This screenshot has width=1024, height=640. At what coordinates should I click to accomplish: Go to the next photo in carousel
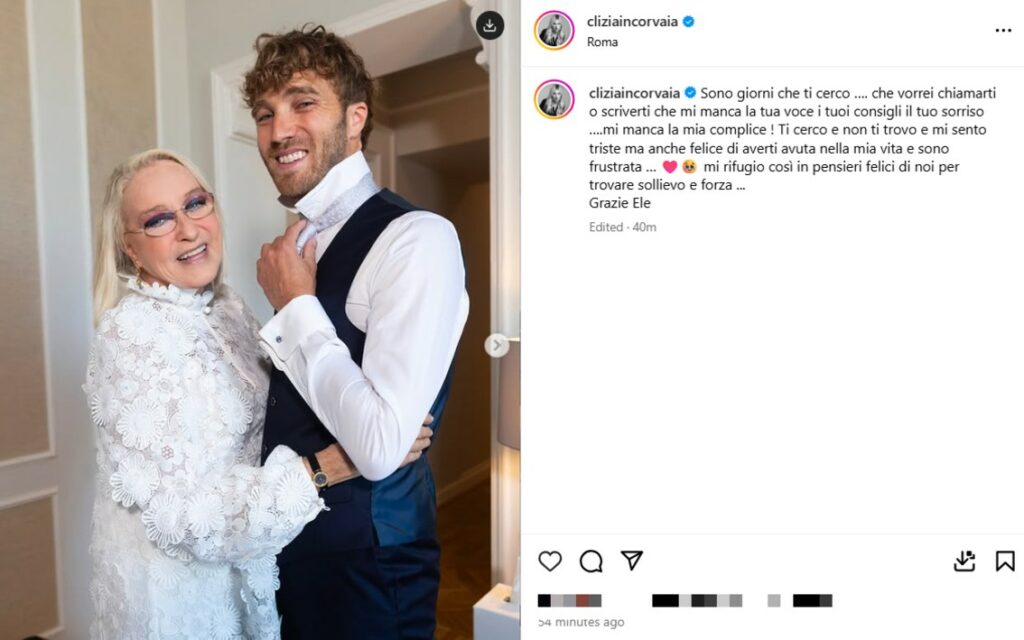[x=496, y=345]
